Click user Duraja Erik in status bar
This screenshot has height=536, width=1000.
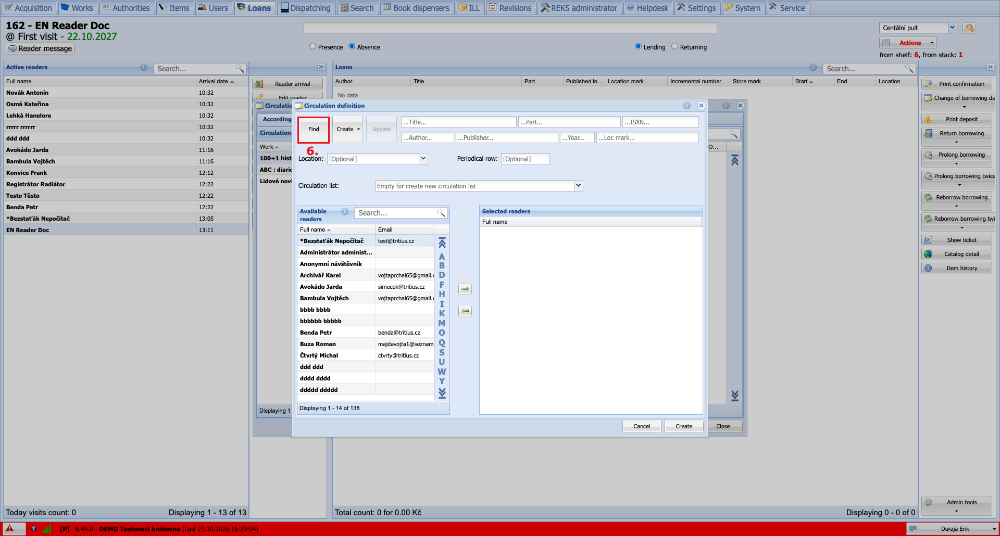(x=952, y=528)
